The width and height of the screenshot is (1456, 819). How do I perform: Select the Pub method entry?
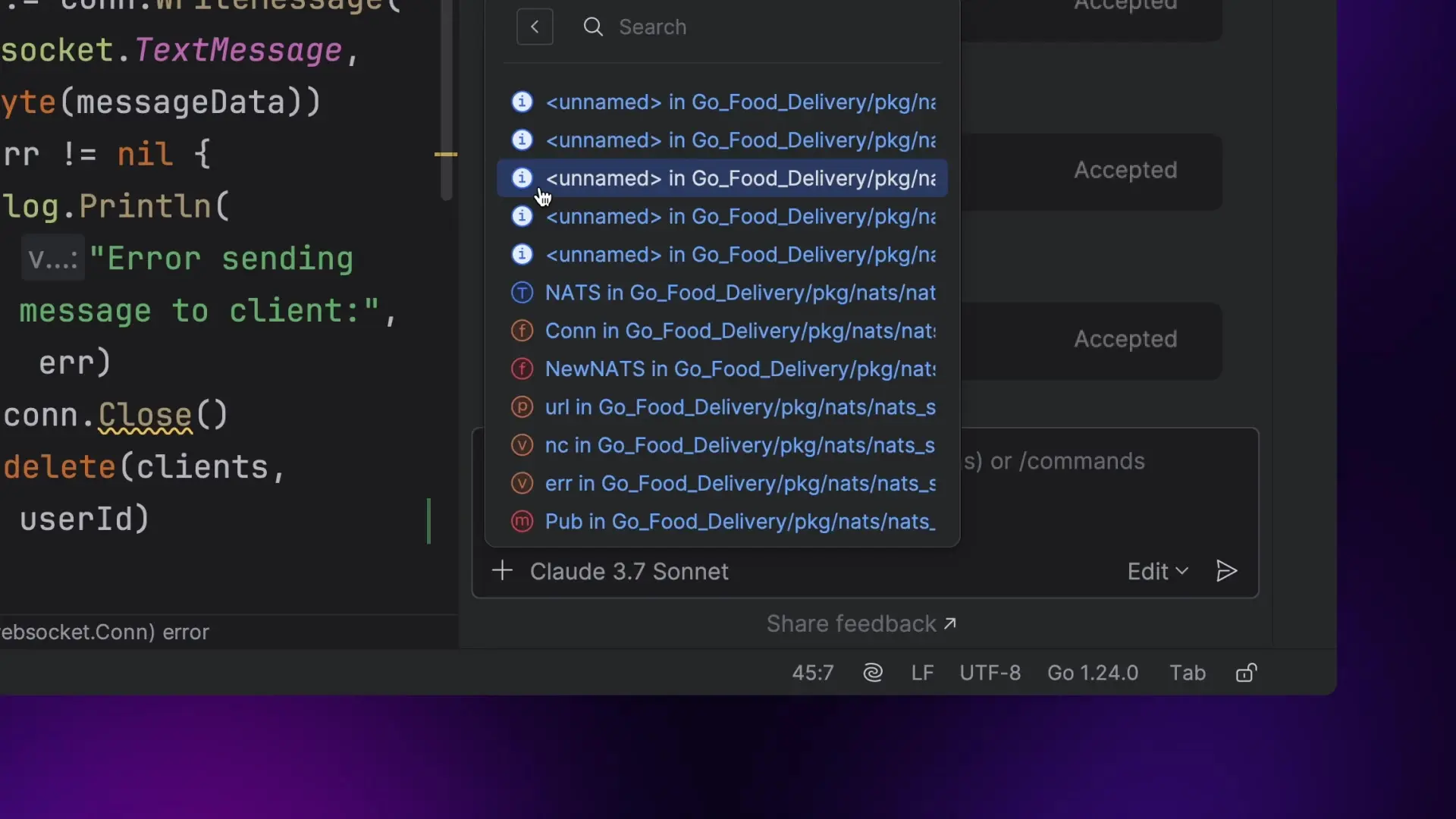[x=722, y=522]
